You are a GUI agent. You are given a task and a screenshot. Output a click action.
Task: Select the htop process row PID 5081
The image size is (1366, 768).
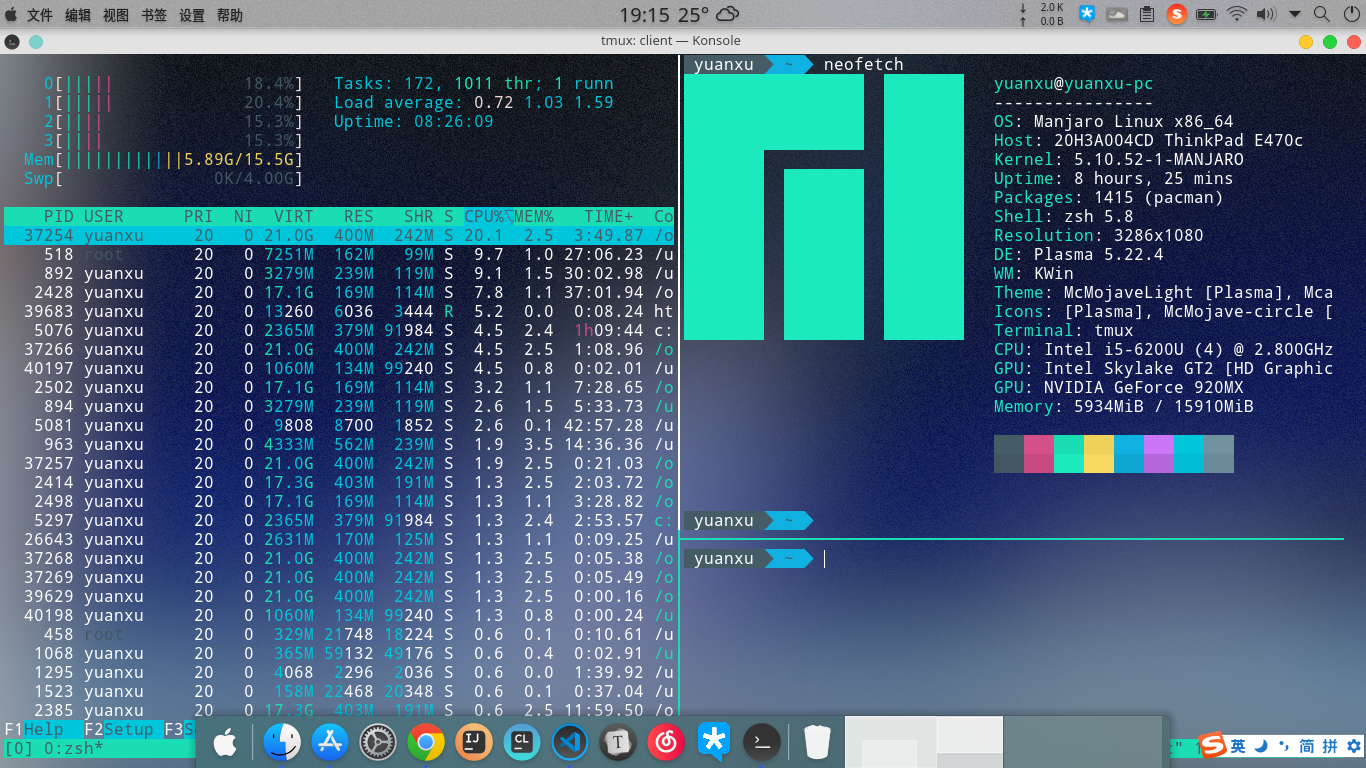coord(339,425)
